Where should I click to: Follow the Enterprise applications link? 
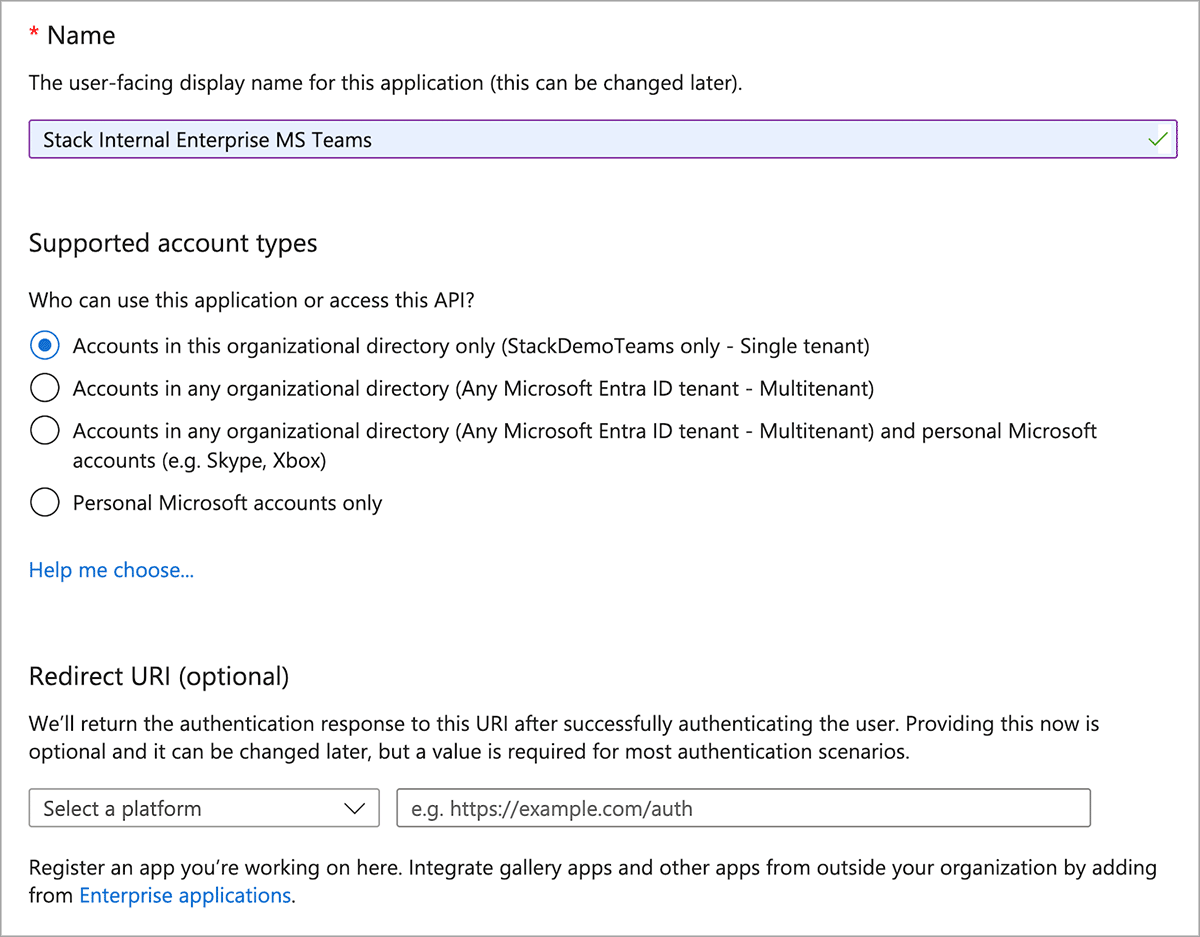(x=185, y=895)
